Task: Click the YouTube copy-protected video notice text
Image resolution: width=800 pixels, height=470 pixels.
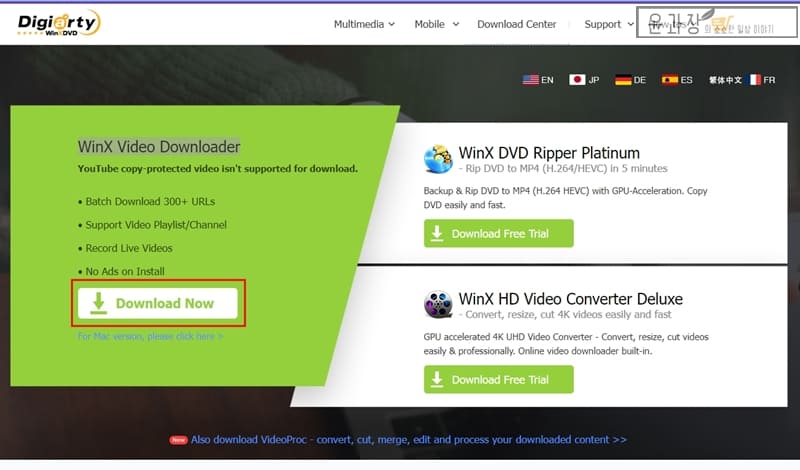Action: pyautogui.click(x=217, y=168)
